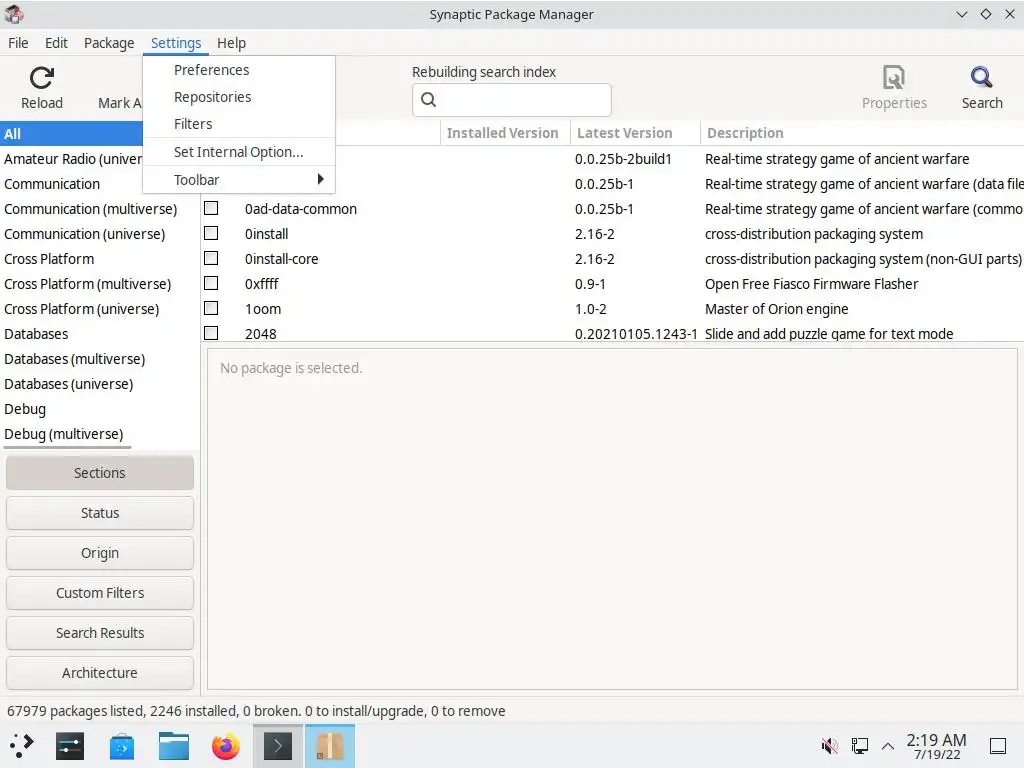Switch to the Konsole terminal task
1024x768 pixels.
pyautogui.click(x=278, y=746)
